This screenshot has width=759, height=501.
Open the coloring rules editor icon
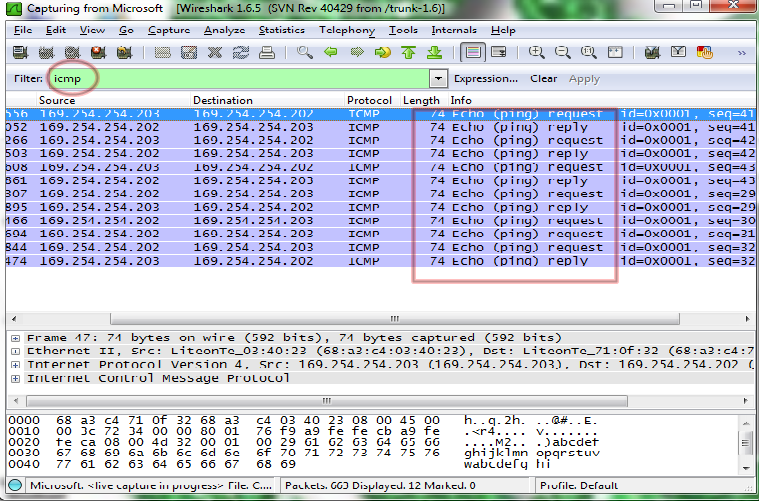pyautogui.click(x=705, y=52)
